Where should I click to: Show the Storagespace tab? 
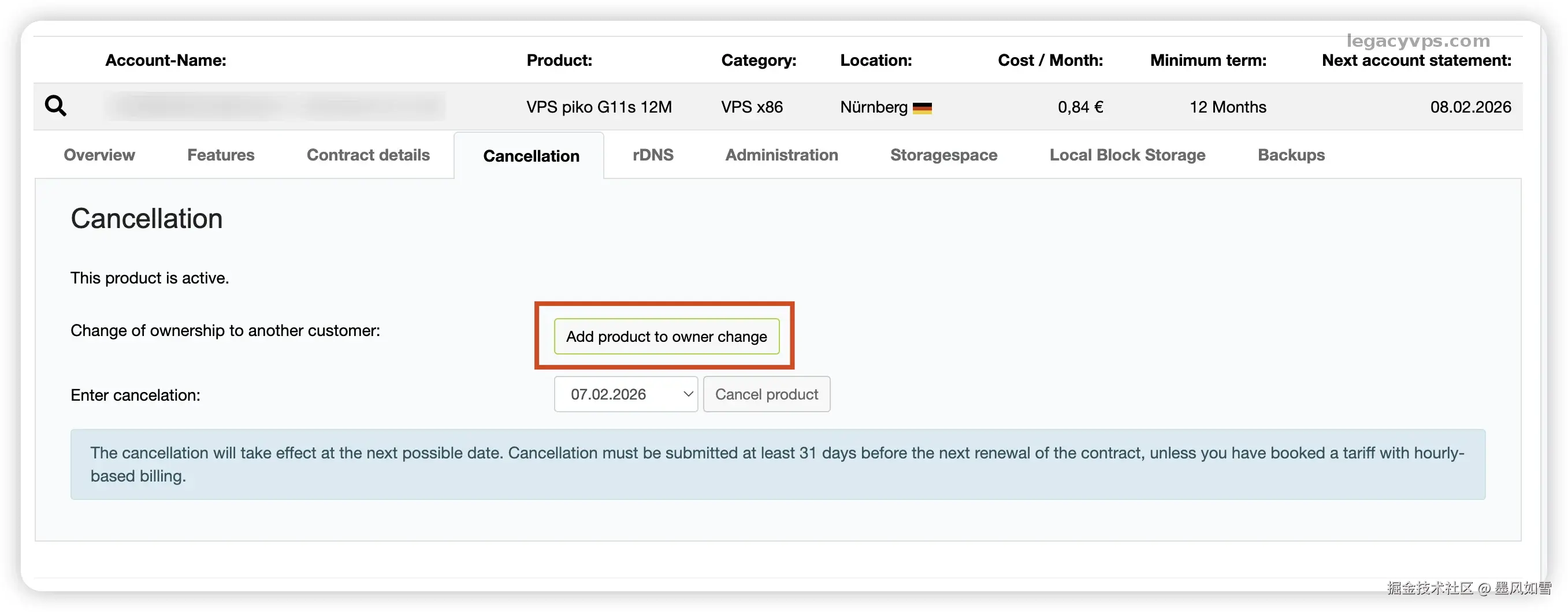[x=943, y=155]
